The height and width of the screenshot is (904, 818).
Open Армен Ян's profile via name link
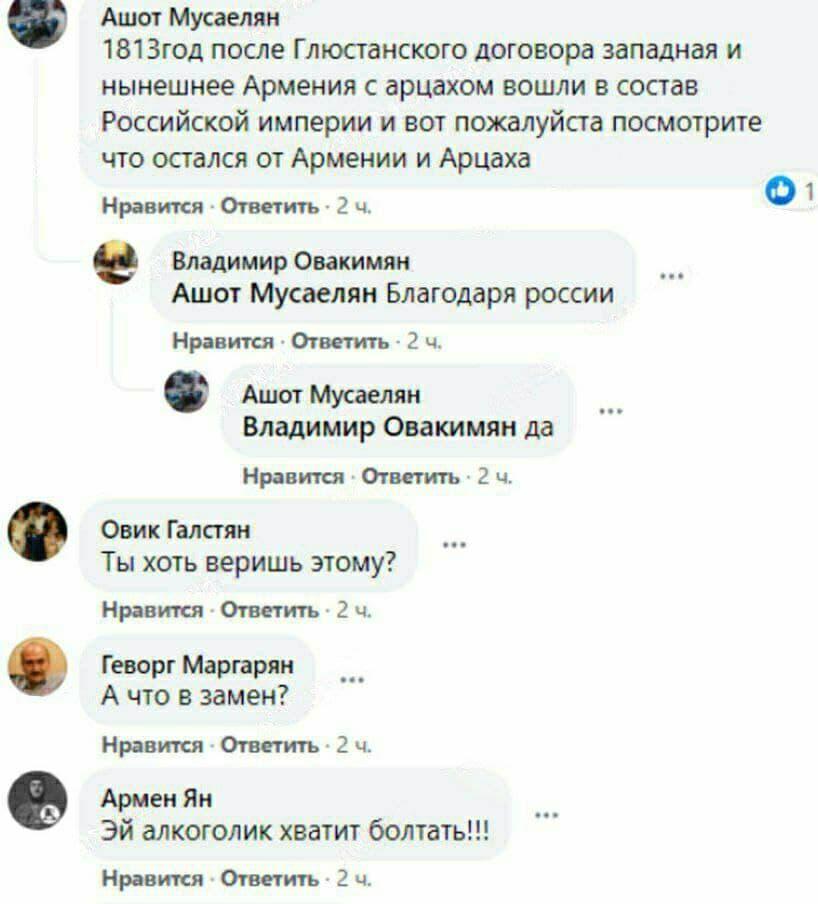157,798
